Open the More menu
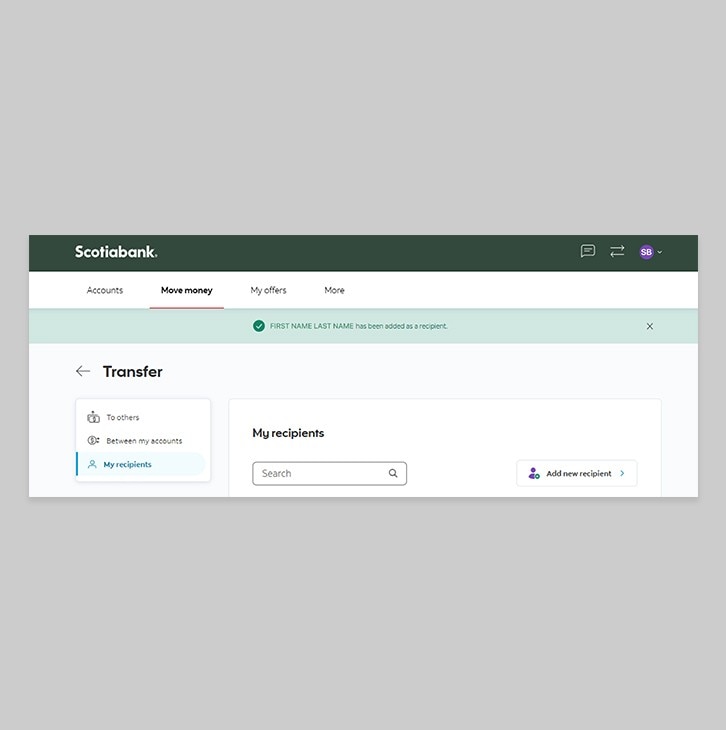 pos(334,290)
